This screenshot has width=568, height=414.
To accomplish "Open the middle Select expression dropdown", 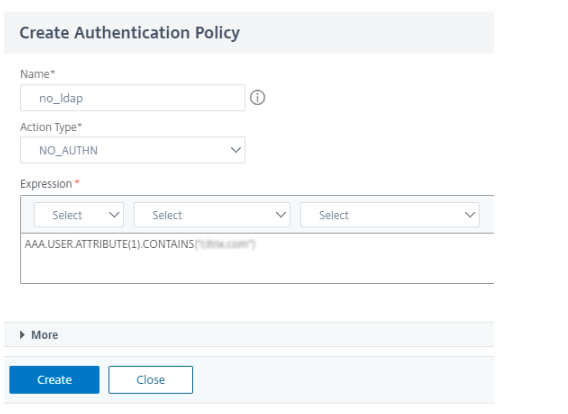I will pyautogui.click(x=212, y=215).
